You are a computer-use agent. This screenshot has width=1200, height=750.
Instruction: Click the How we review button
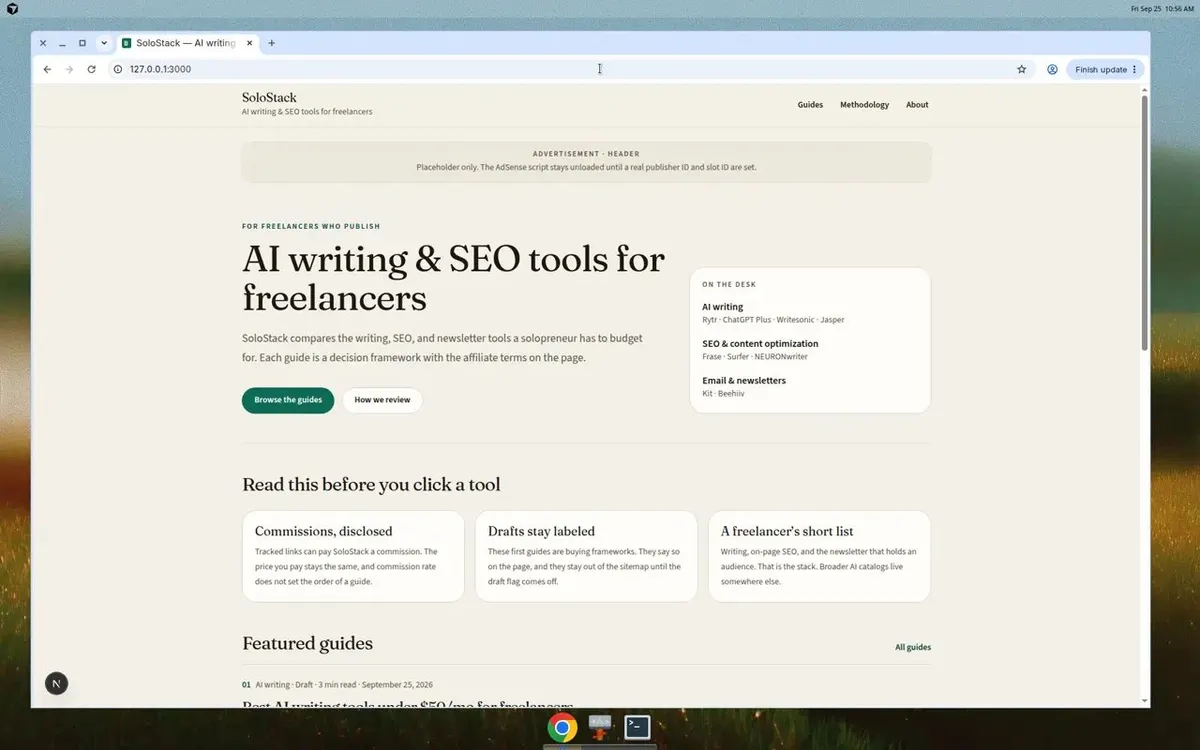click(382, 400)
